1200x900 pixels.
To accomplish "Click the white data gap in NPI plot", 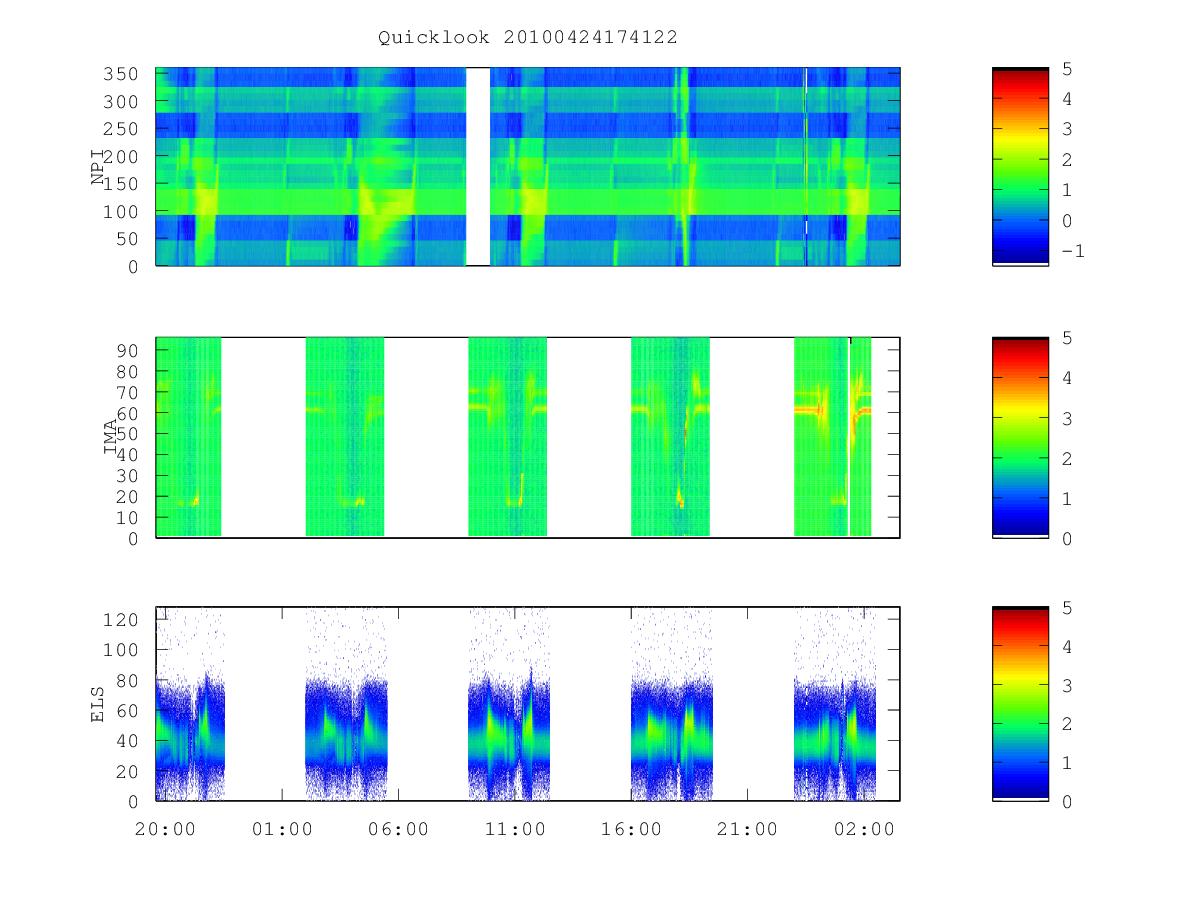I will (478, 167).
